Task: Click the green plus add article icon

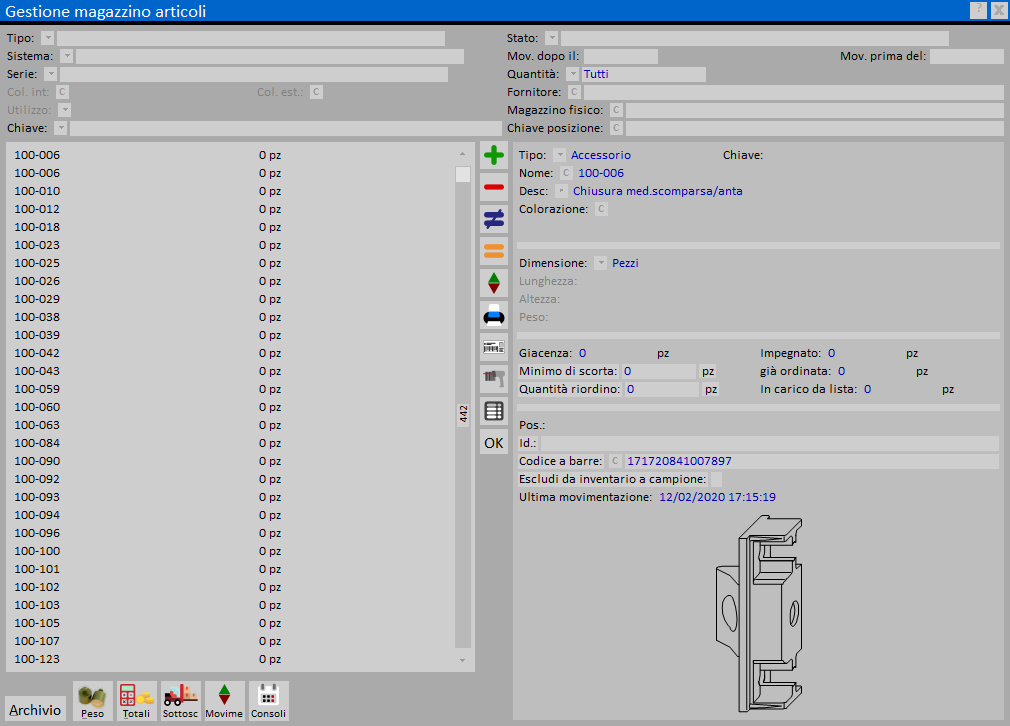Action: [x=494, y=155]
